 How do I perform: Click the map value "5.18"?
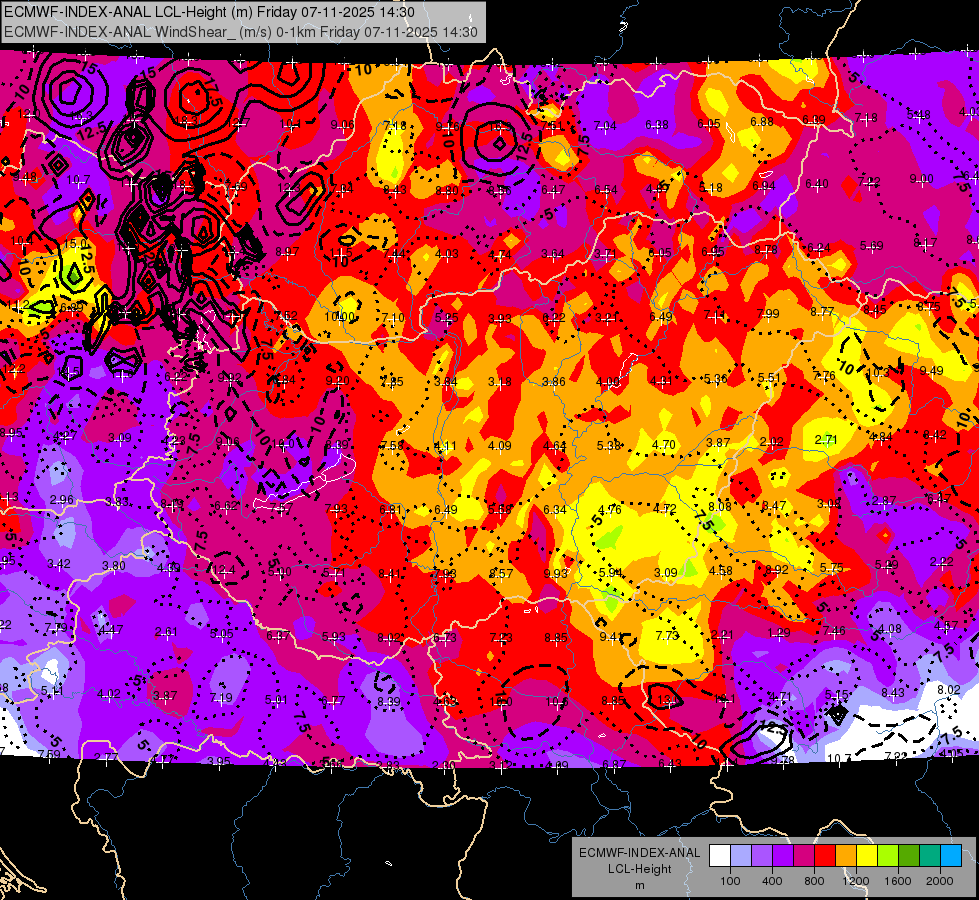coord(711,187)
